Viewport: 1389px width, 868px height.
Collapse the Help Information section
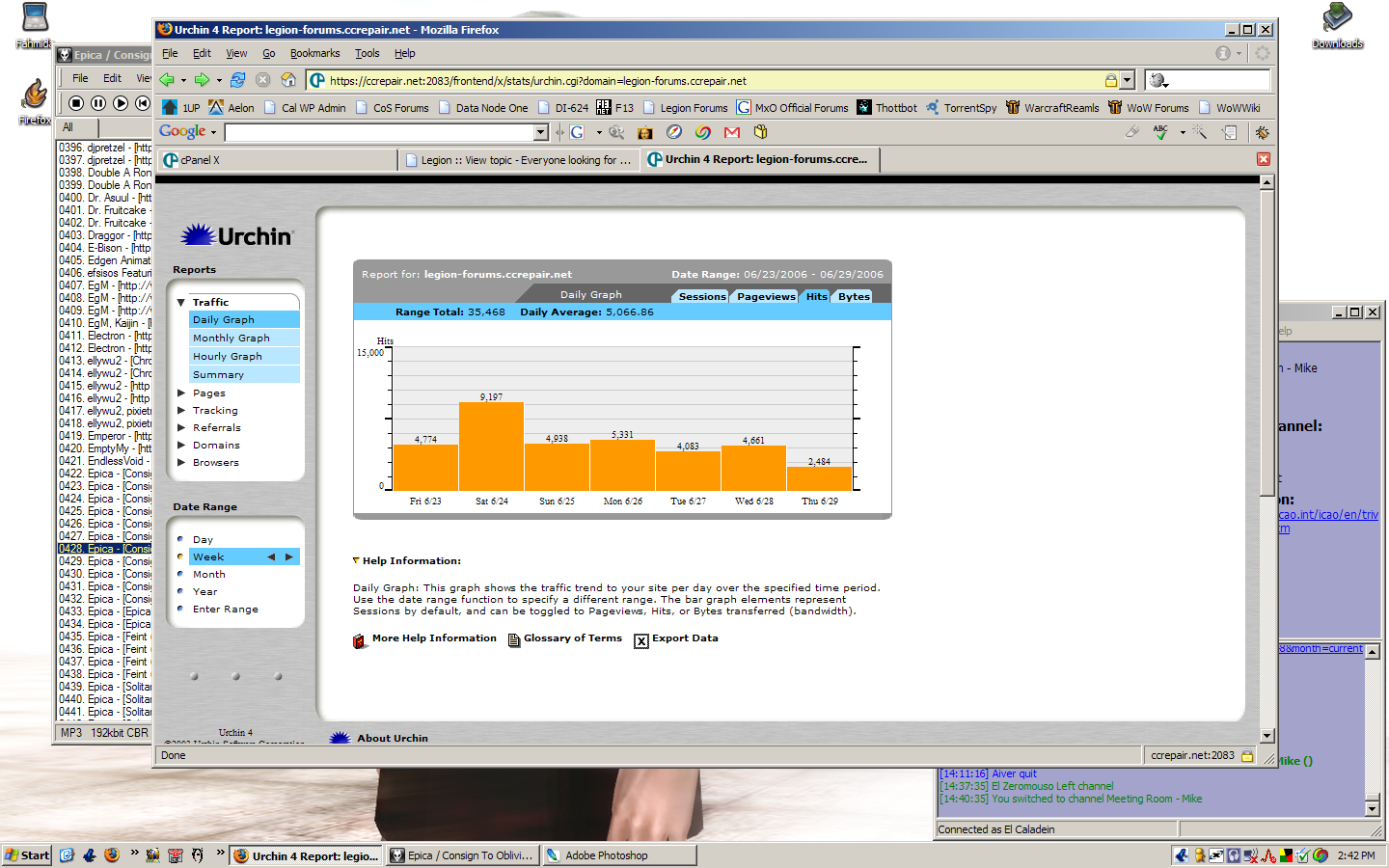(356, 560)
